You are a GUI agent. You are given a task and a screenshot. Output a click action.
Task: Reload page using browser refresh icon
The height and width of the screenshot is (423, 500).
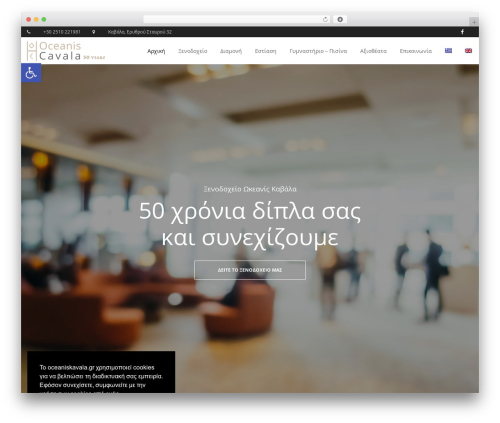(325, 19)
